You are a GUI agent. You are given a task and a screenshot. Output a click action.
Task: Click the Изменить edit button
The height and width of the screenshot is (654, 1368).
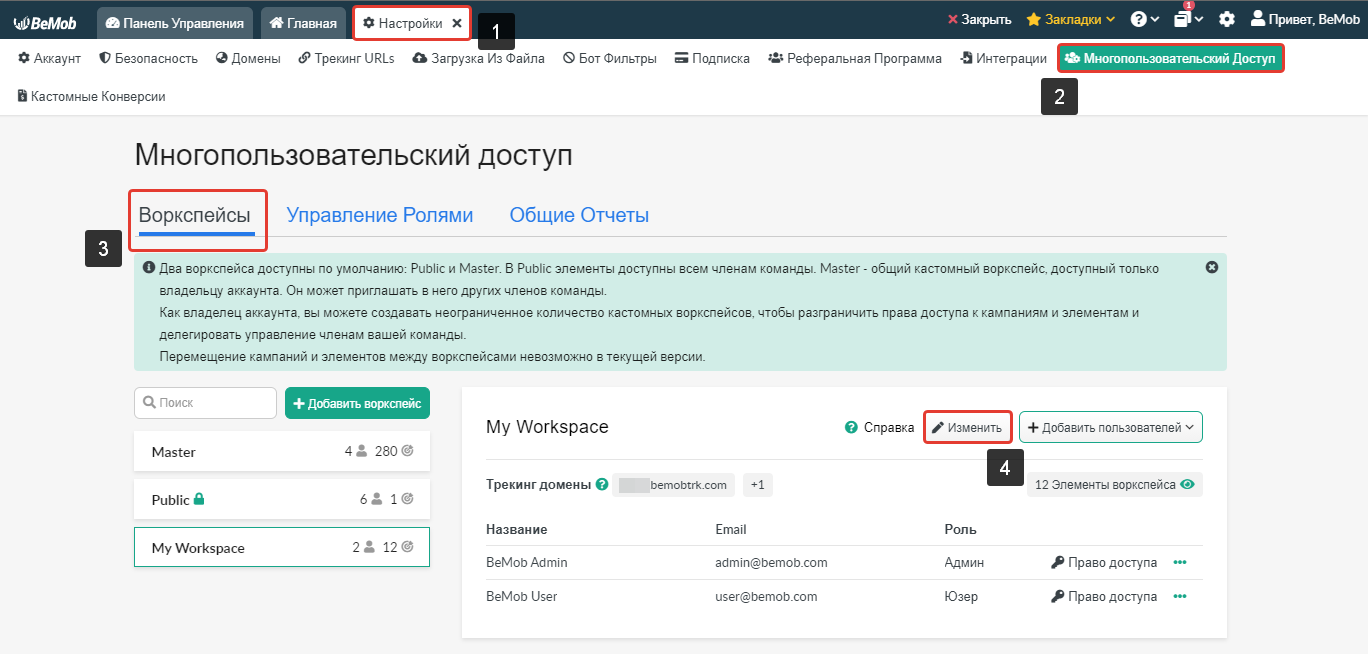tap(967, 427)
